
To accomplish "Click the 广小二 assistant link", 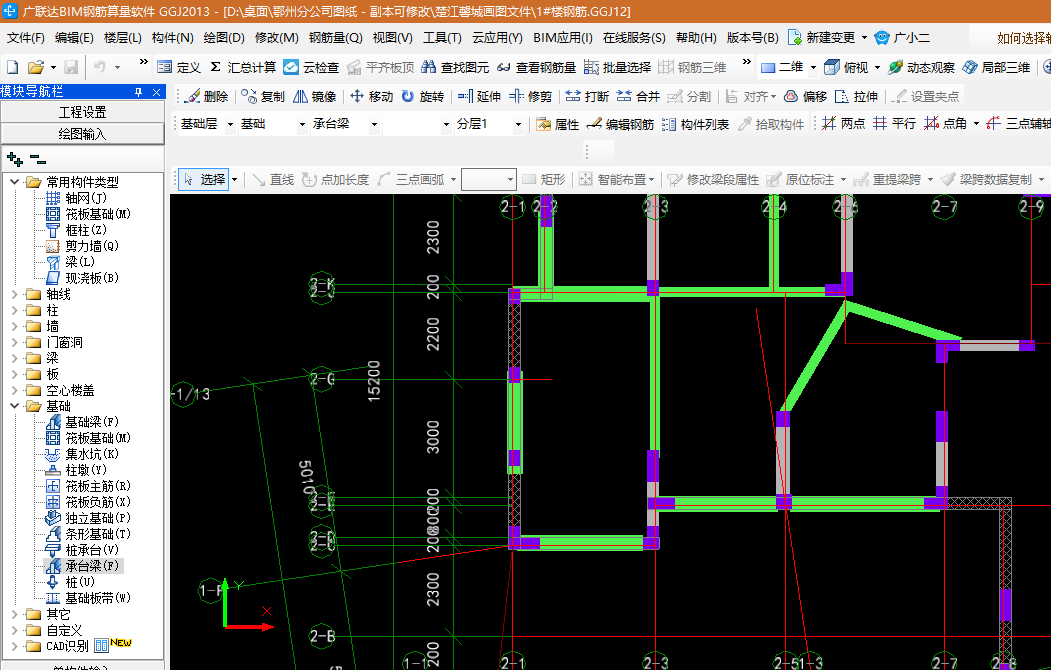I will [902, 38].
